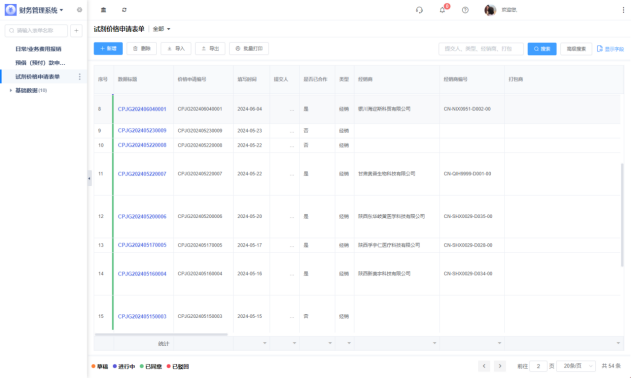The height and width of the screenshot is (378, 632).
Task: Open the 经销商编号 column summary dropdown
Action: 499,343
